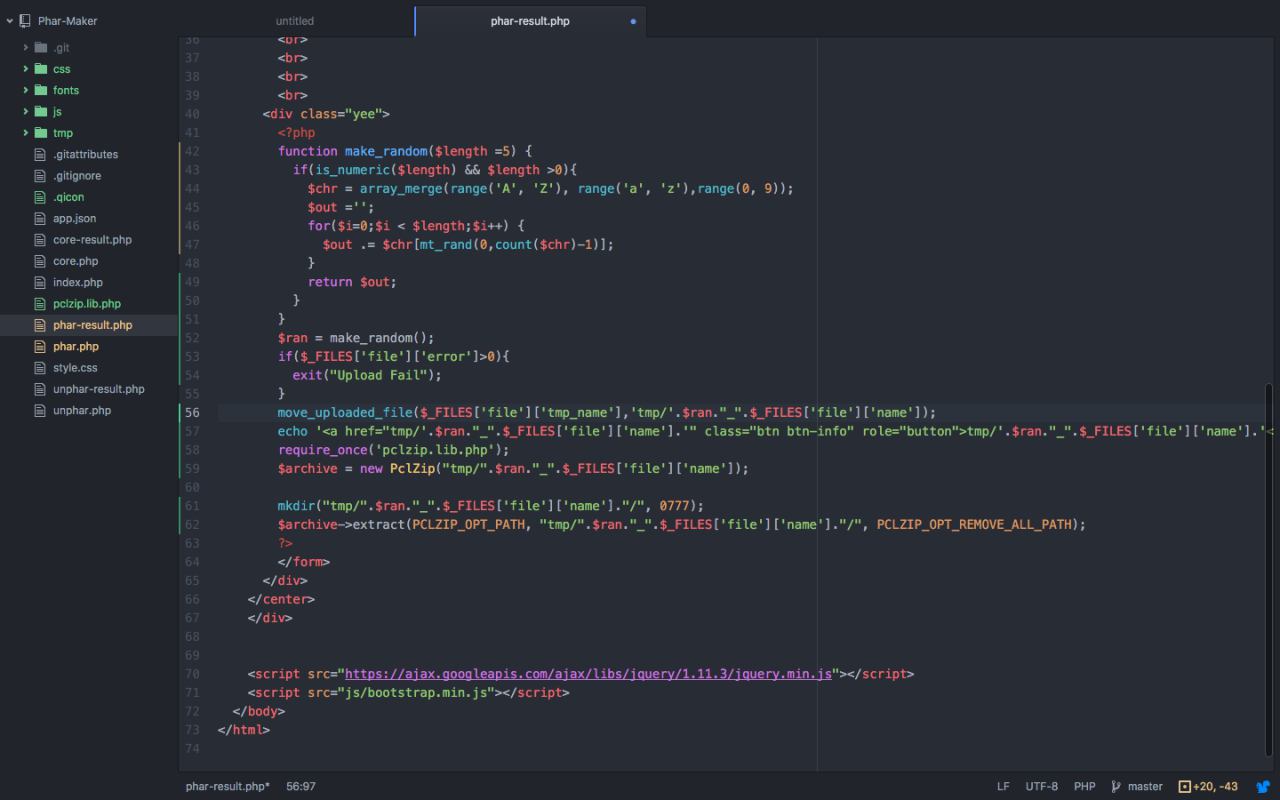Image resolution: width=1280 pixels, height=800 pixels.
Task: Click the +20, -43 diff count
Action: pyautogui.click(x=1216, y=787)
